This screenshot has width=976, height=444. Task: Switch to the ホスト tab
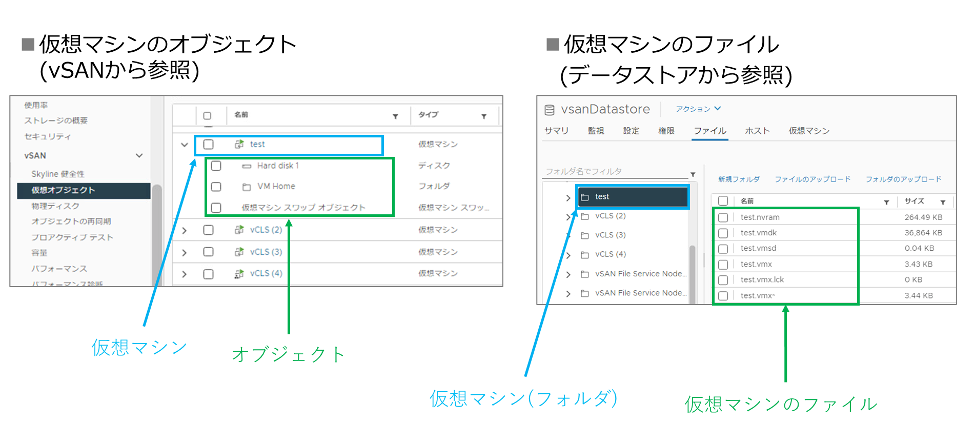(x=757, y=131)
